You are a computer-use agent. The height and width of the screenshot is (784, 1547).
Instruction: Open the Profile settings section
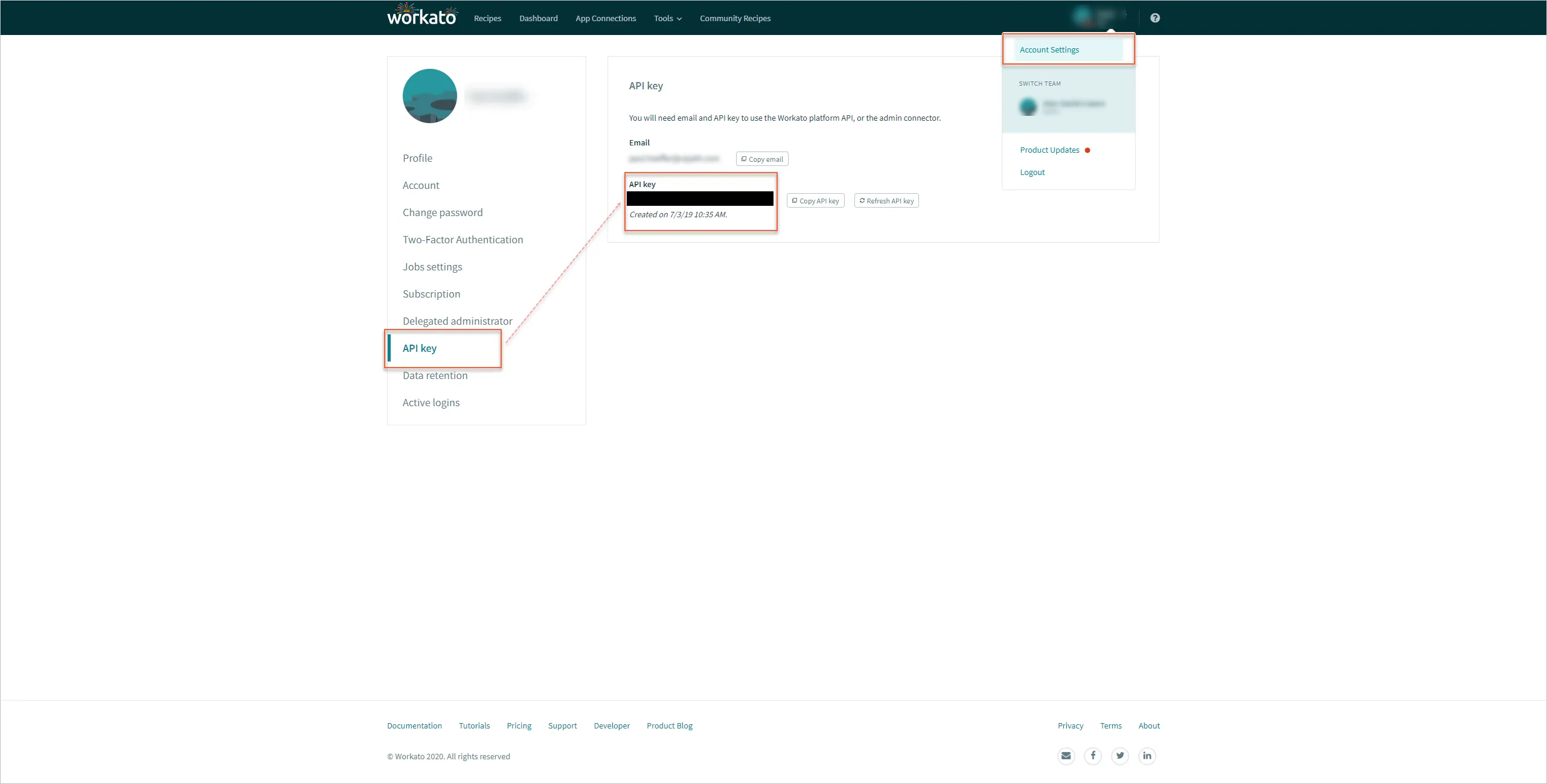pos(418,158)
